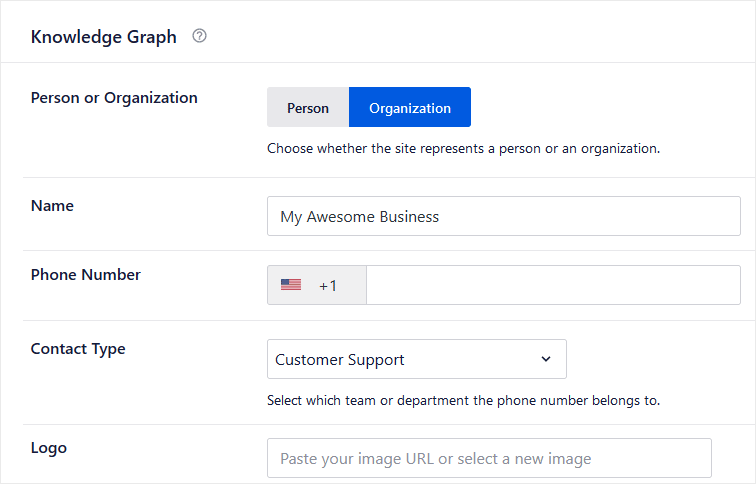Click the "Phone Number" field label
Screen dimensions: 756x484
[86, 275]
